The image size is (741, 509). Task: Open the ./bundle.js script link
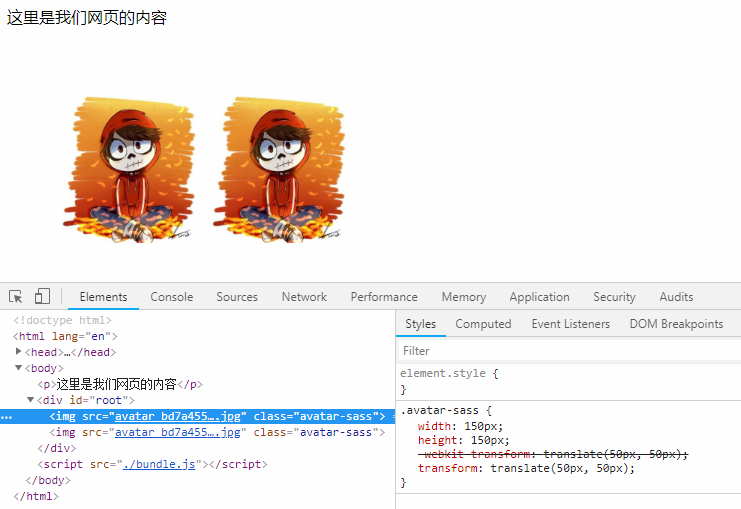159,465
